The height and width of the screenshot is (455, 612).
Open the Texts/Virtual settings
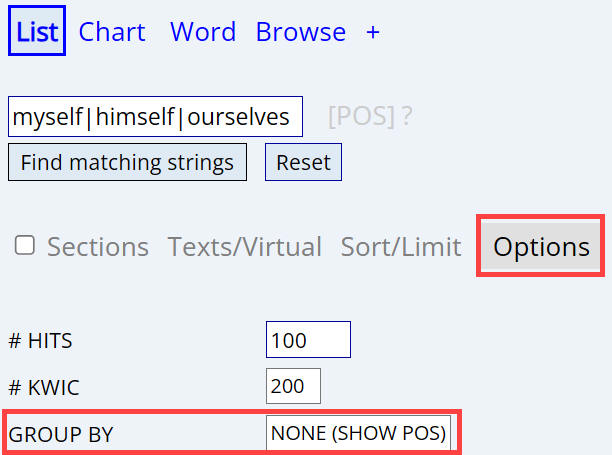(245, 247)
